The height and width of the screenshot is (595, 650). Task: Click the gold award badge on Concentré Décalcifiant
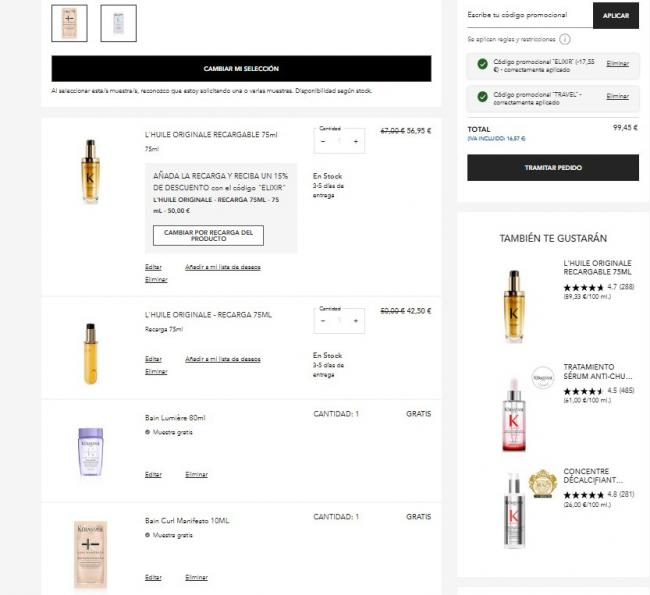click(542, 483)
